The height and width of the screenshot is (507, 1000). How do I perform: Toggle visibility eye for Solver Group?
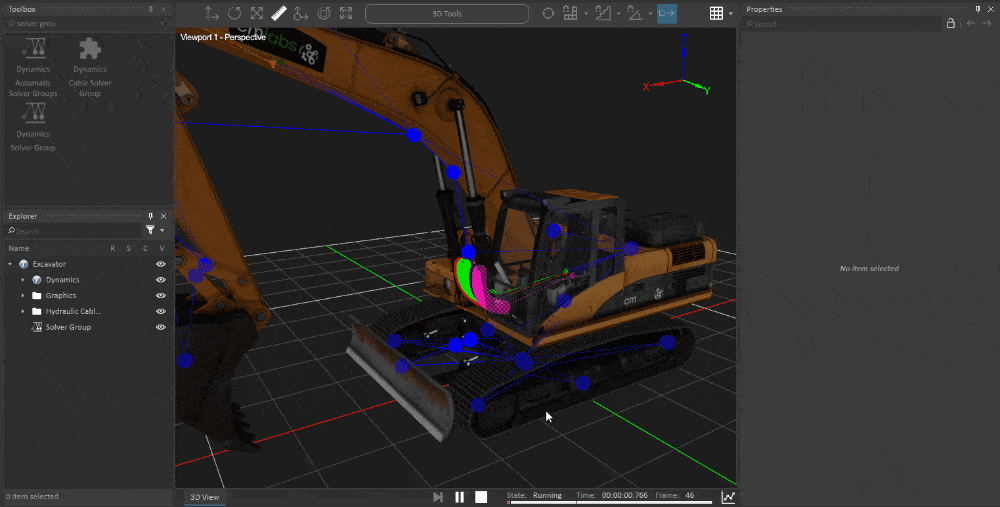tap(161, 327)
